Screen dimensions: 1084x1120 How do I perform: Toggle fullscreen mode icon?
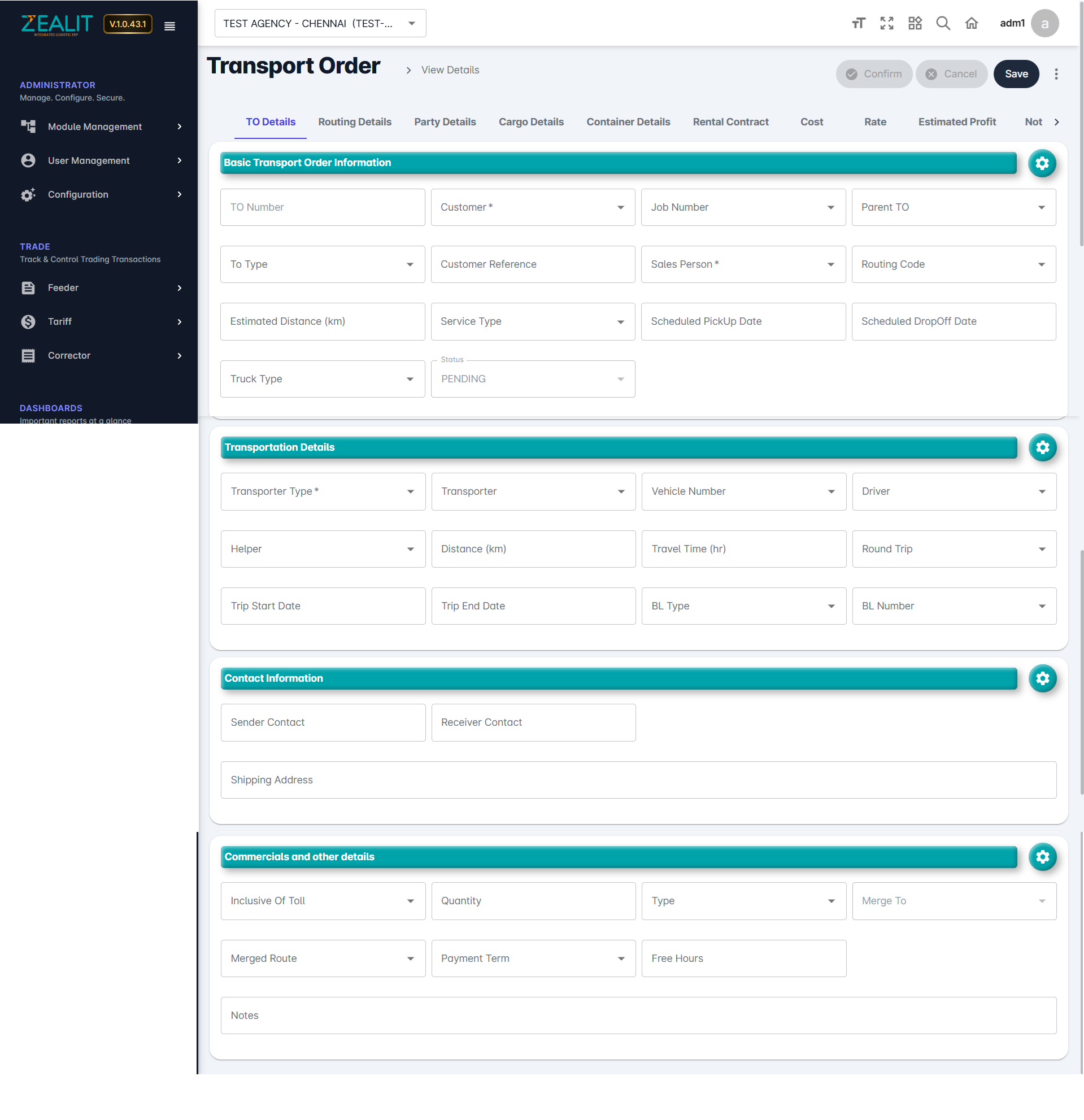[x=886, y=23]
